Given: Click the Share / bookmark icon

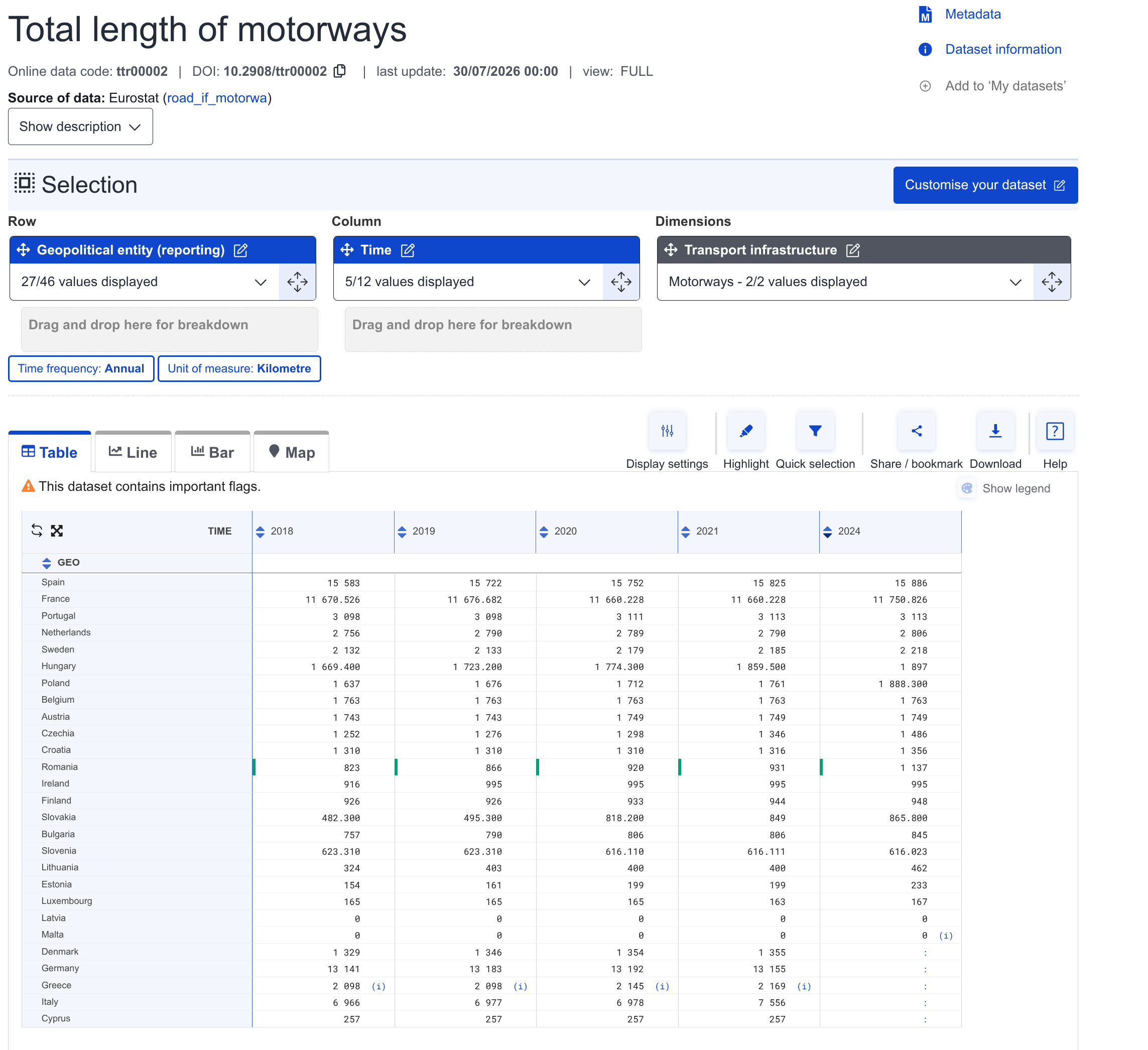Looking at the screenshot, I should tap(916, 431).
